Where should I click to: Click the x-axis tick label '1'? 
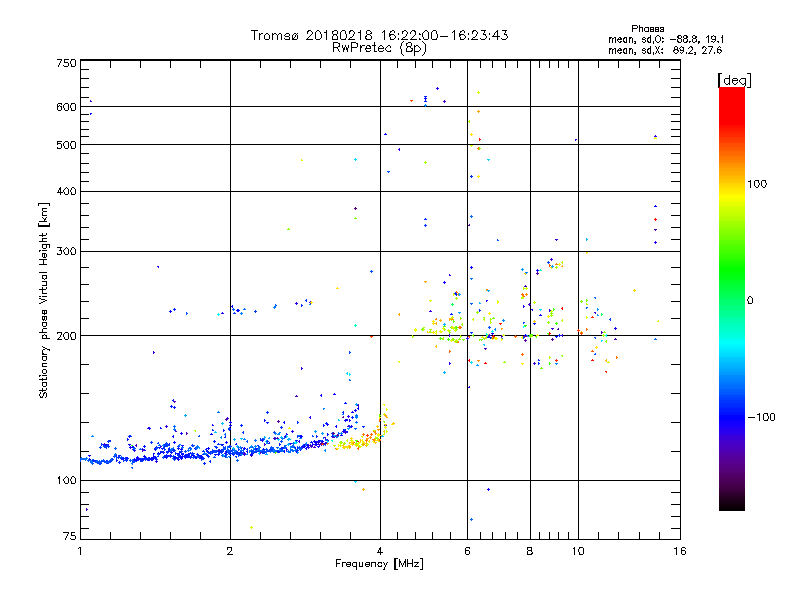tap(80, 551)
